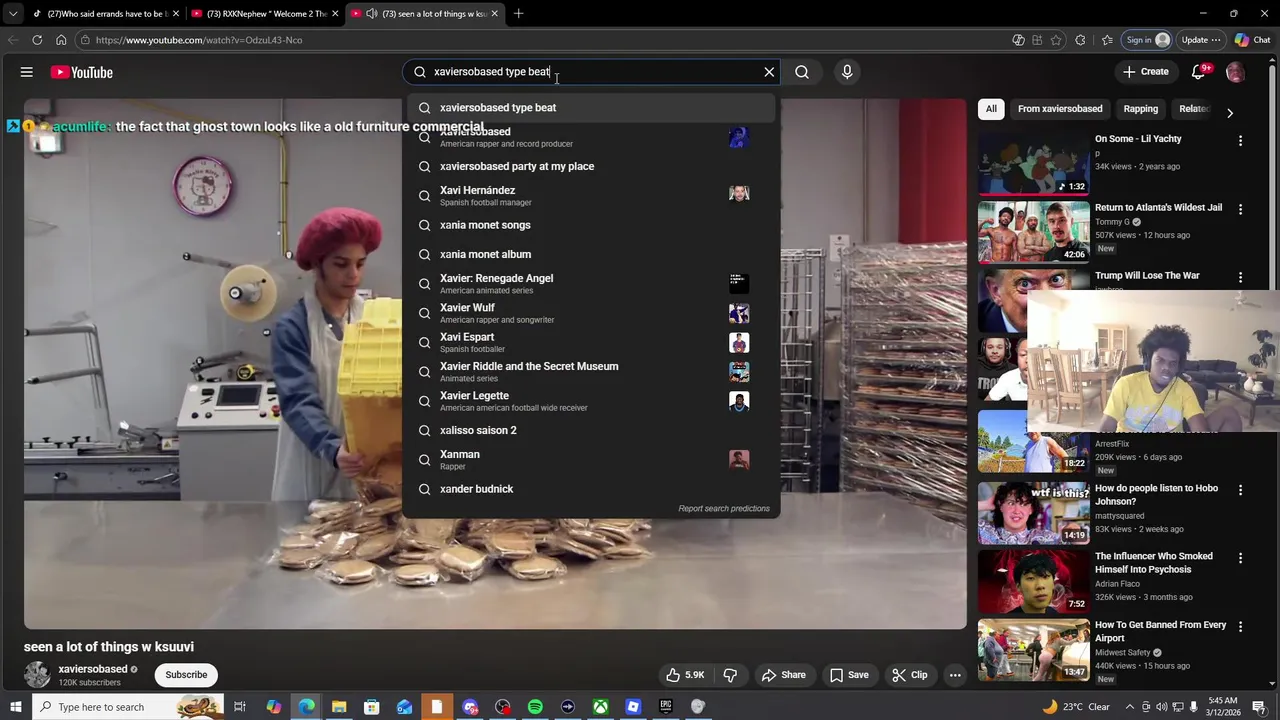Open options for 'Trump Will Lose The War'
The height and width of the screenshot is (720, 1280).
pyautogui.click(x=1240, y=277)
